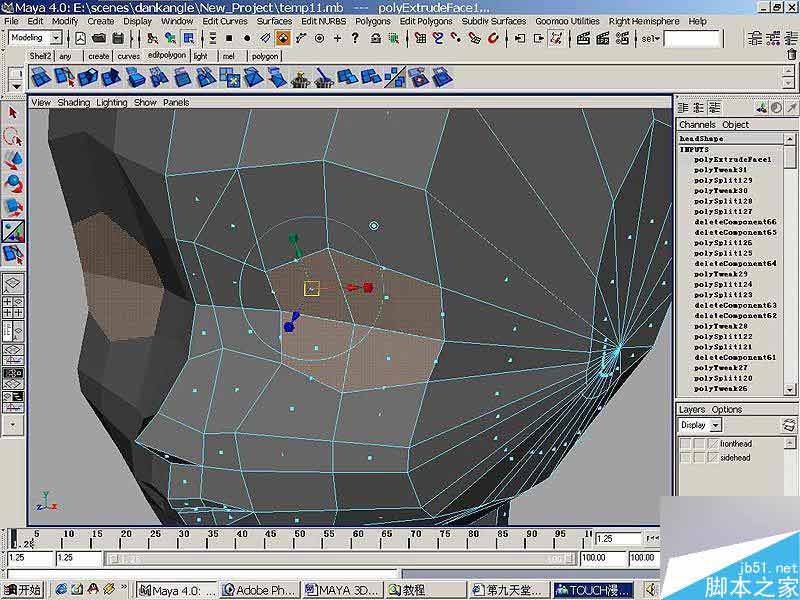Select the fronthead layer
This screenshot has height=600, width=800.
(x=736, y=444)
